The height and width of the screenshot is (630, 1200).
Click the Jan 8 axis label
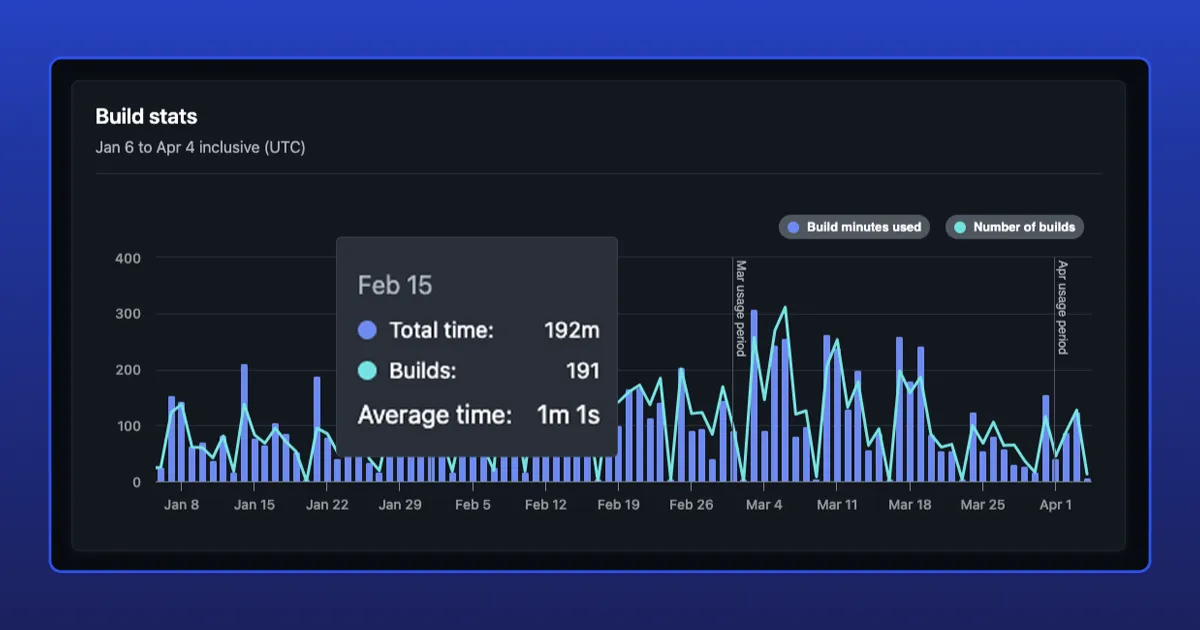(181, 504)
